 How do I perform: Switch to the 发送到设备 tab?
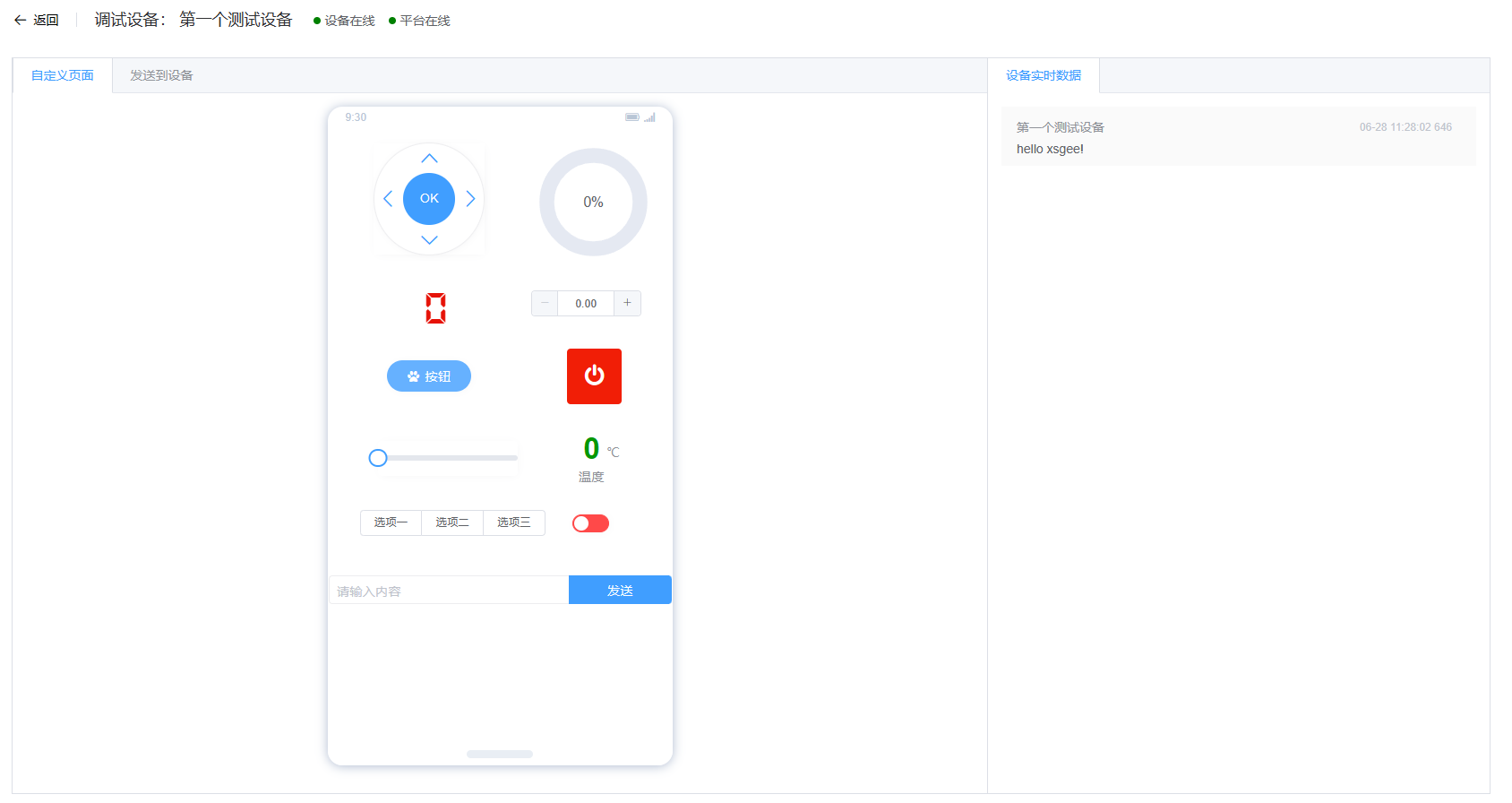(161, 76)
